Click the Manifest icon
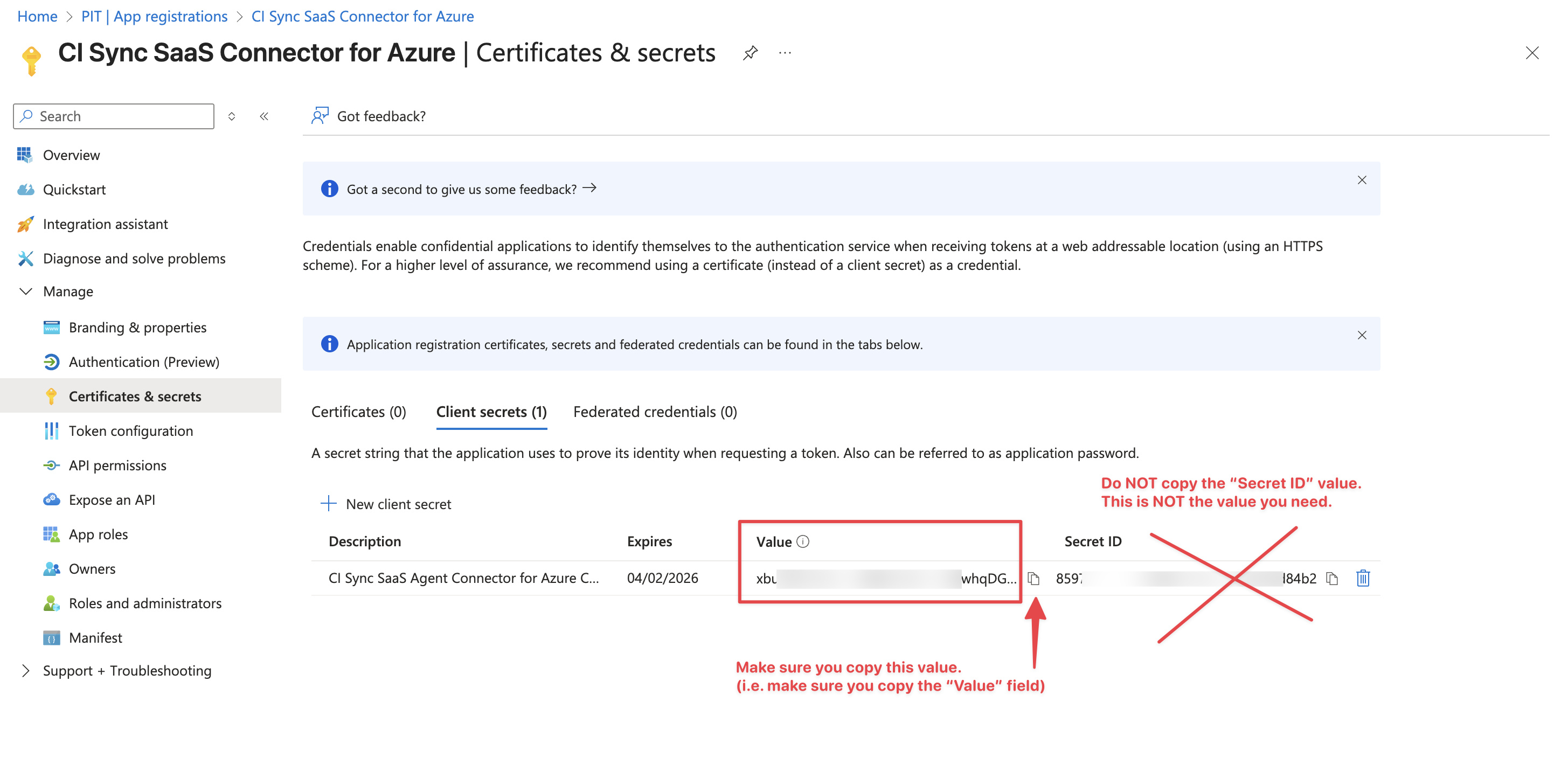Viewport: 1568px width, 765px height. pyautogui.click(x=51, y=638)
